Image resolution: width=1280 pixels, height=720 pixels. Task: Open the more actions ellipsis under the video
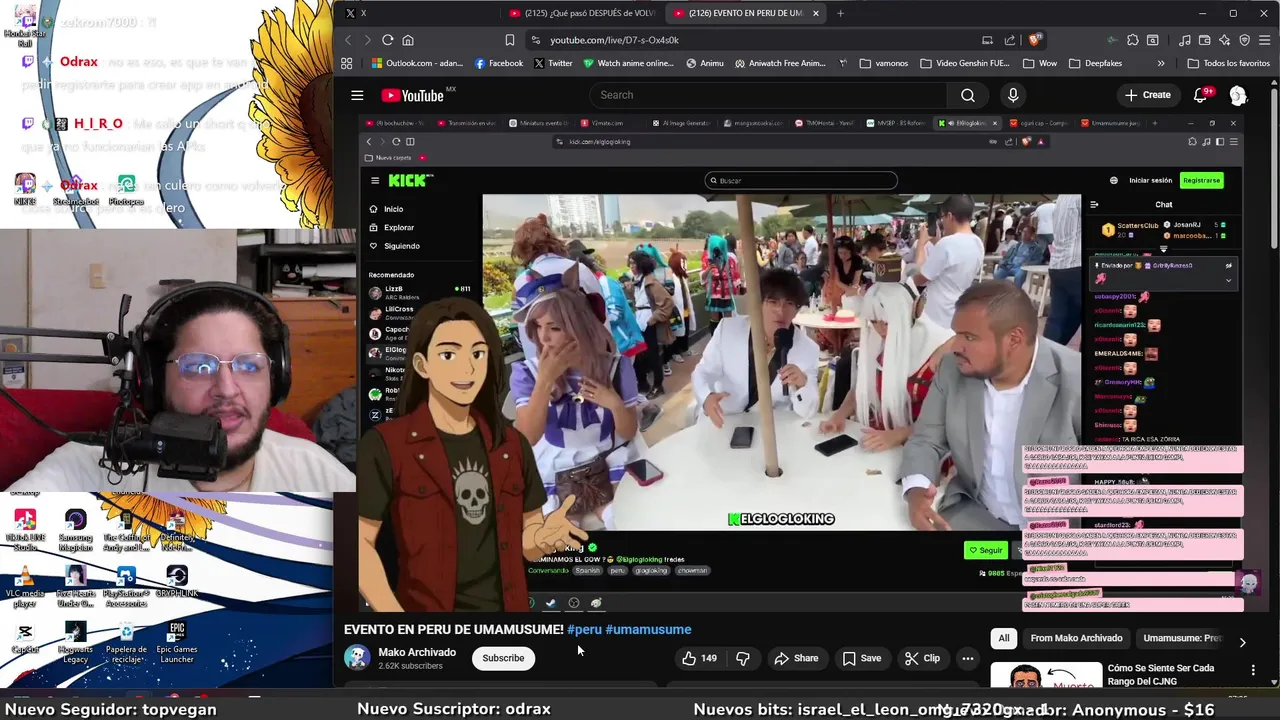pos(968,658)
